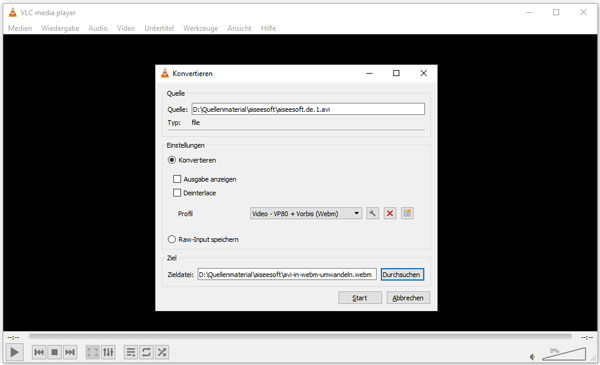Image resolution: width=600 pixels, height=365 pixels.
Task: Show the playlist icon
Action: pyautogui.click(x=130, y=352)
